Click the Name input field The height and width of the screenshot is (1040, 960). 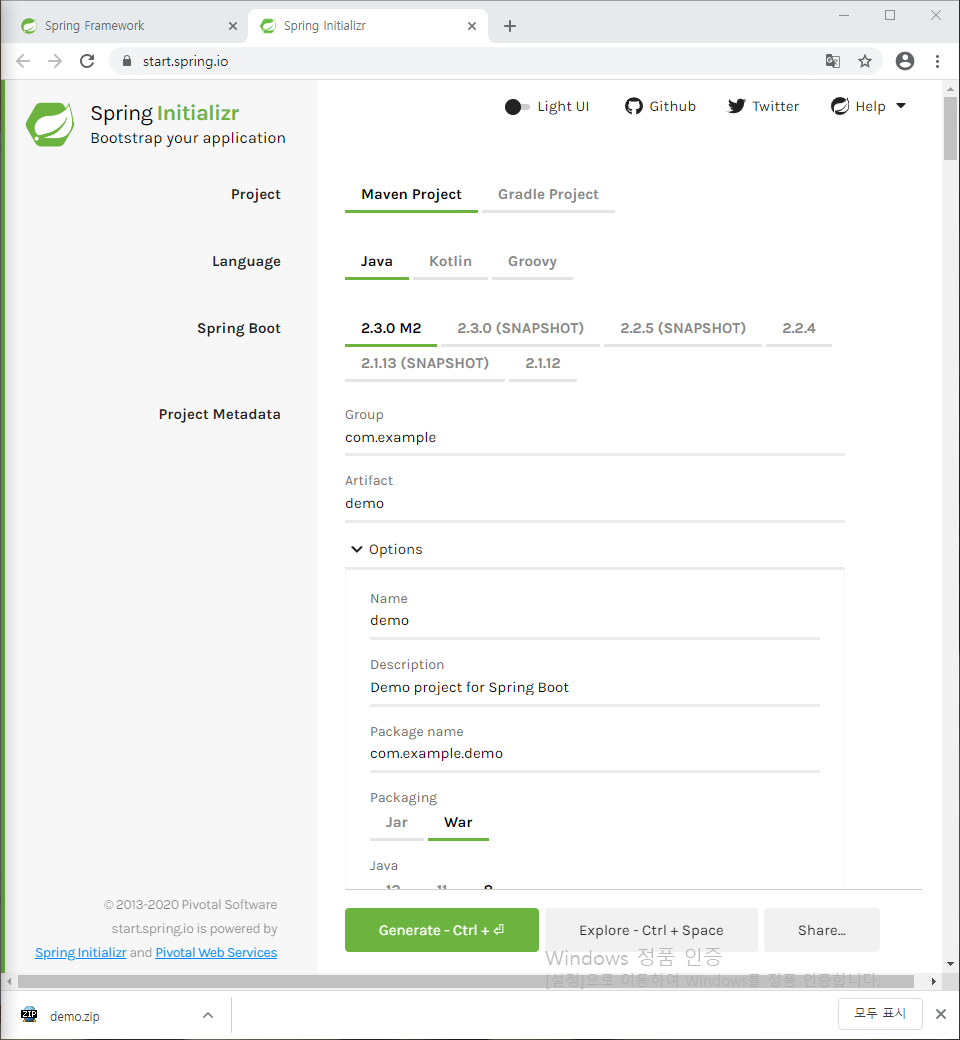pyautogui.click(x=594, y=621)
